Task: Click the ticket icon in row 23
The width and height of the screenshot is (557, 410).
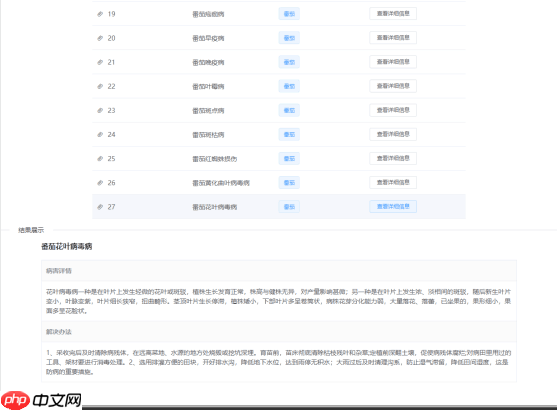Action: (100, 110)
